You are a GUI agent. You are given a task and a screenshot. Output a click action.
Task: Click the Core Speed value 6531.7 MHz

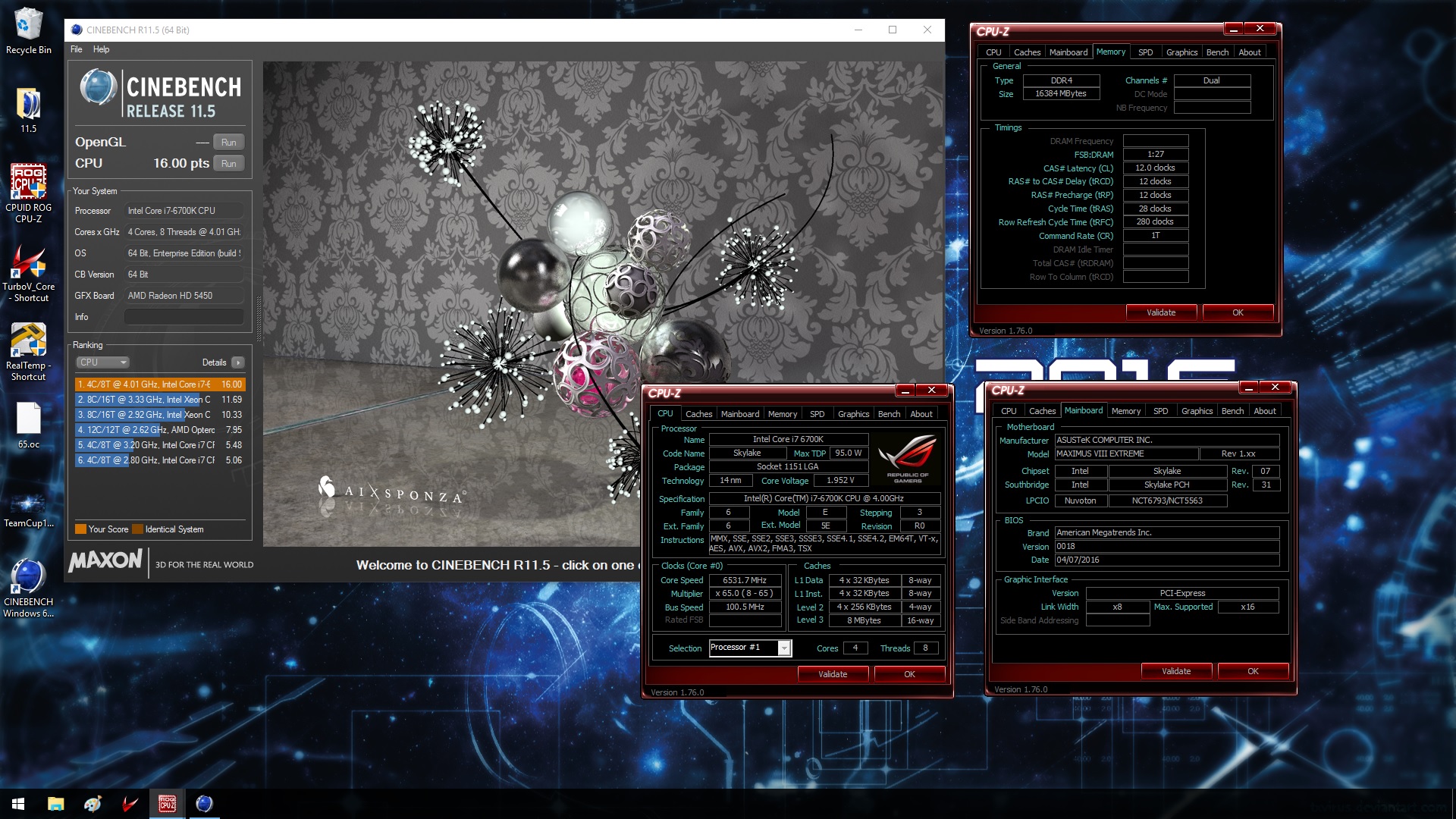[745, 580]
